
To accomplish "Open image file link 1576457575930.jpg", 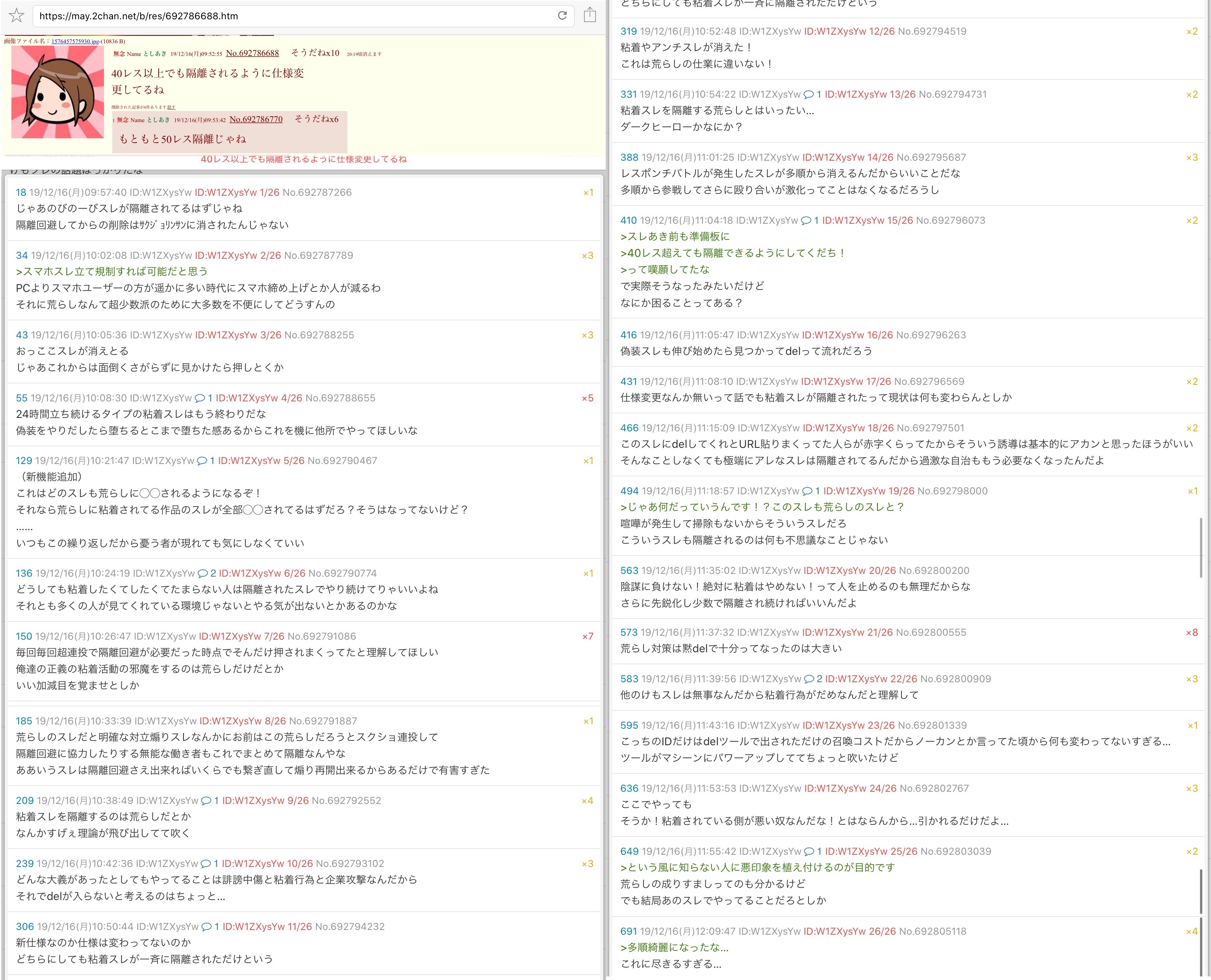I will 75,41.
